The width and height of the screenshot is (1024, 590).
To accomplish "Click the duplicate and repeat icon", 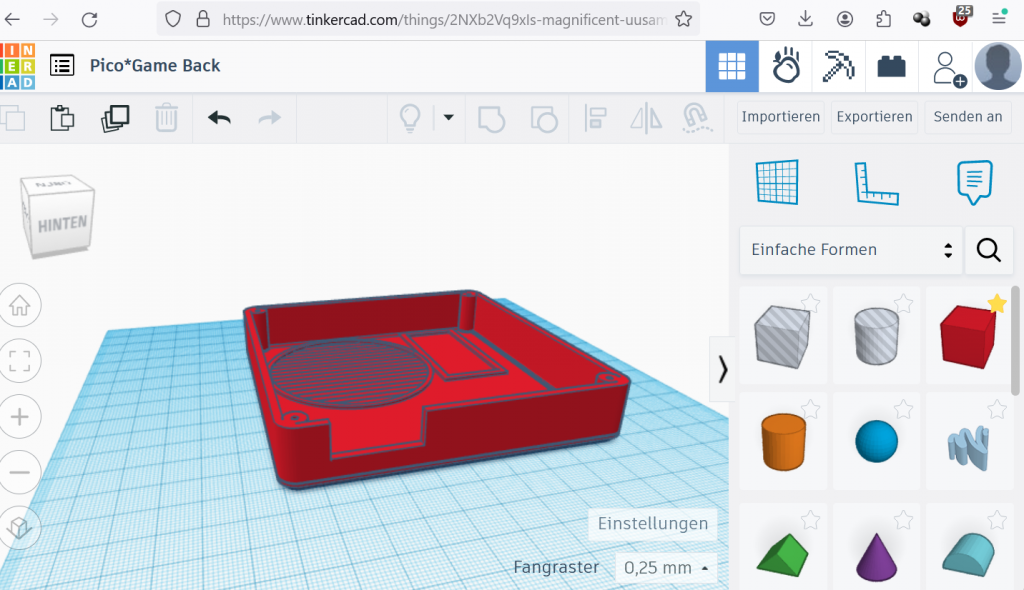I will 115,118.
